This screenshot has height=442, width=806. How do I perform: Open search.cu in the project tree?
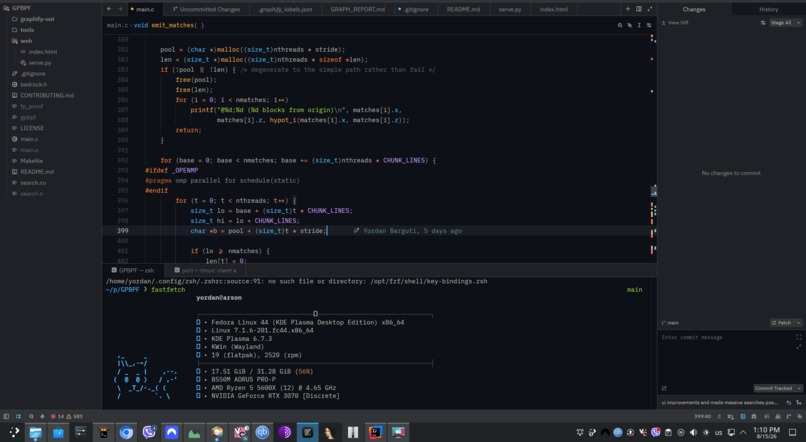pyautogui.click(x=33, y=182)
